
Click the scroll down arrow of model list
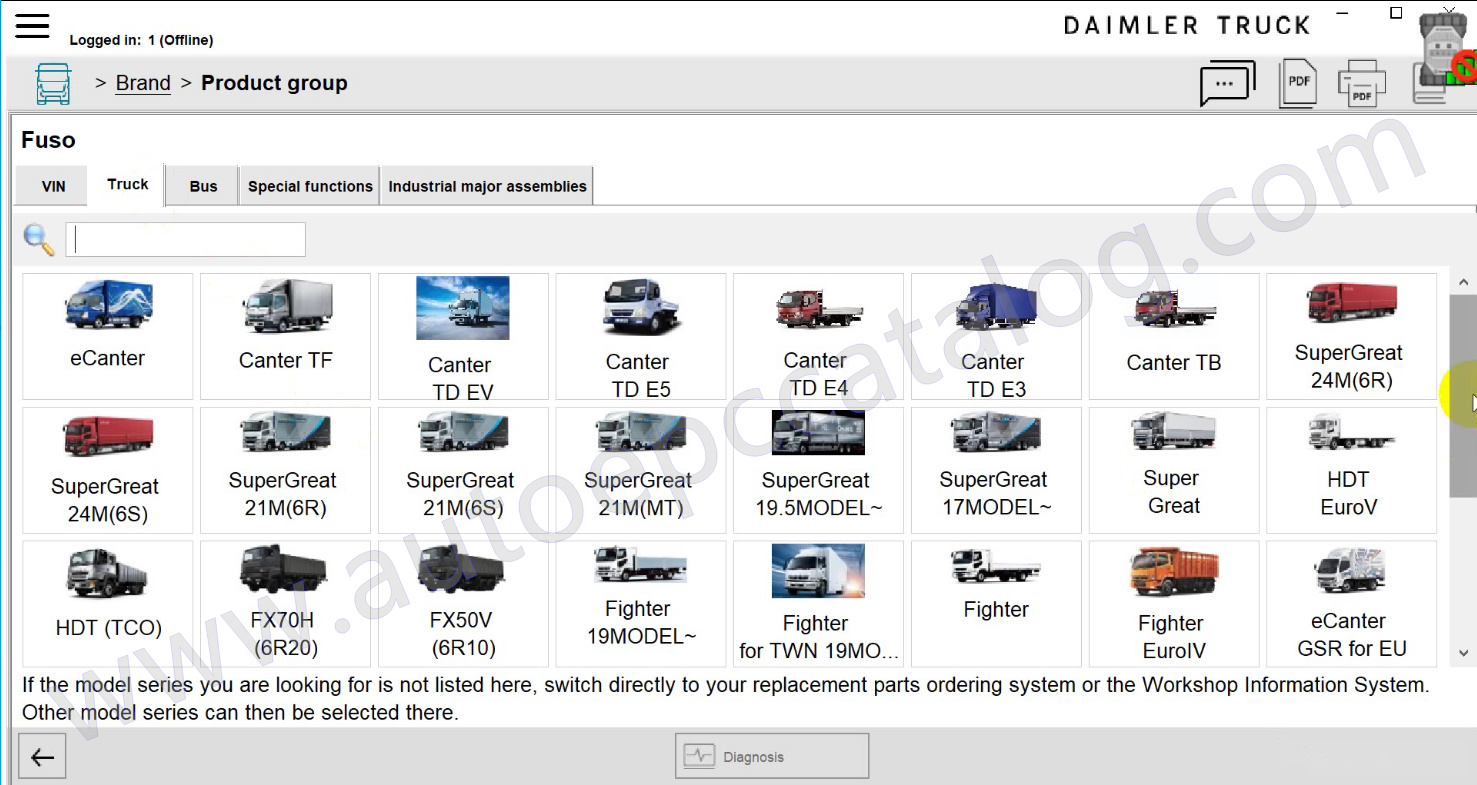tap(1464, 653)
